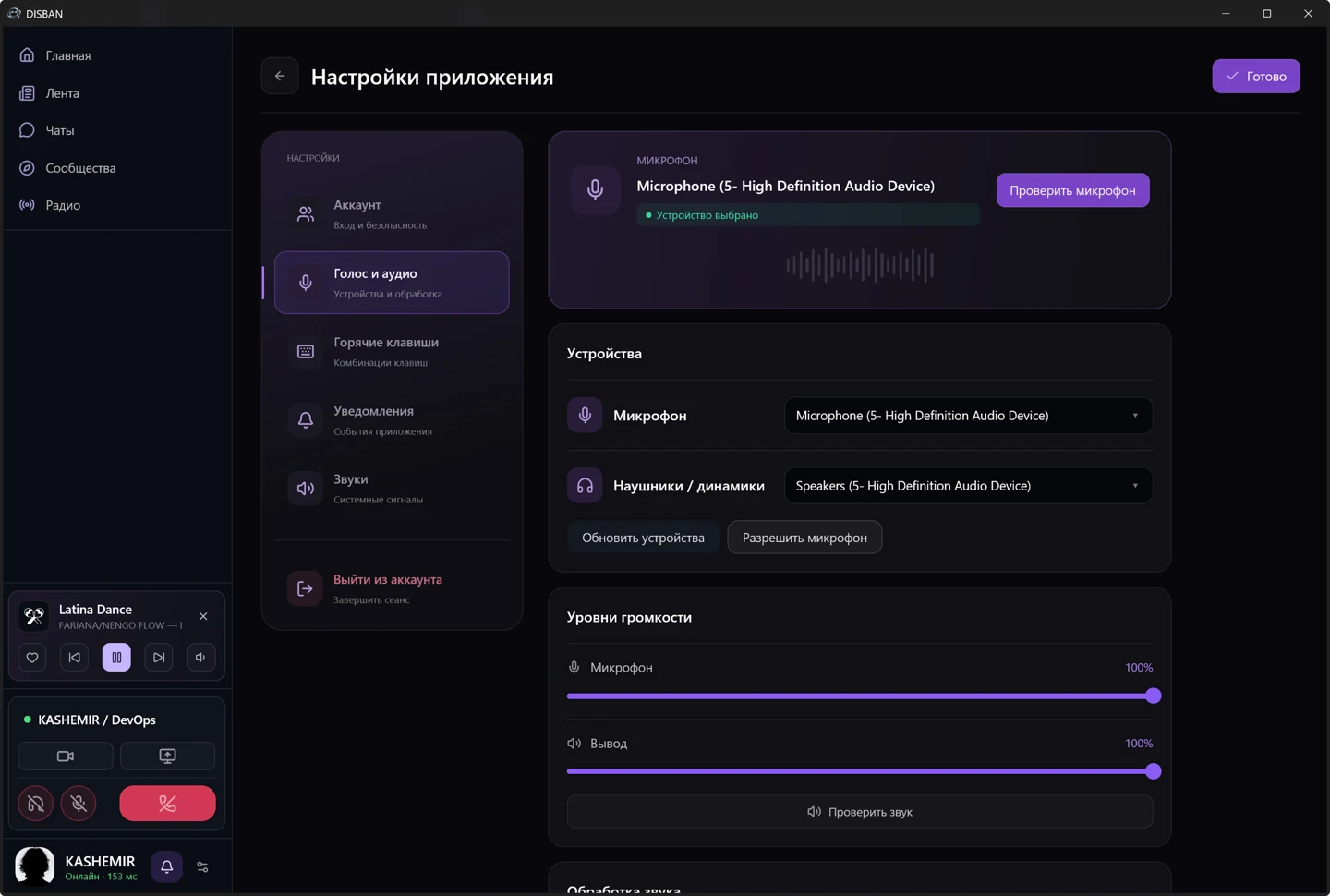Image resolution: width=1330 pixels, height=896 pixels.
Task: Click Выйти из аккаунта
Action: point(392,588)
